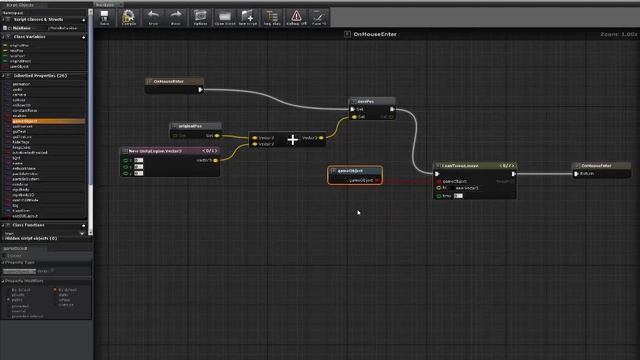640x360 pixels.
Task: Click the newPos node output flow arrow
Action: tap(392, 109)
